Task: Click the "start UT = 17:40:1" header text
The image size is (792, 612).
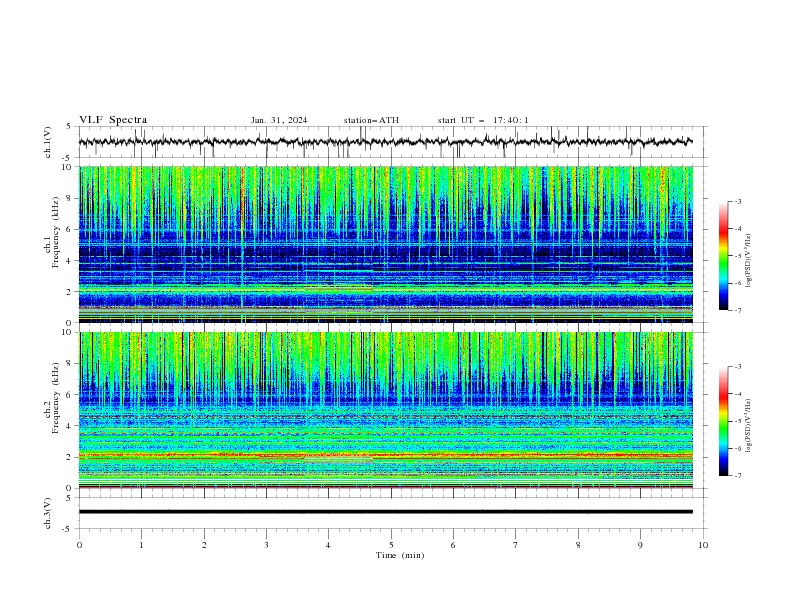Action: pos(483,120)
